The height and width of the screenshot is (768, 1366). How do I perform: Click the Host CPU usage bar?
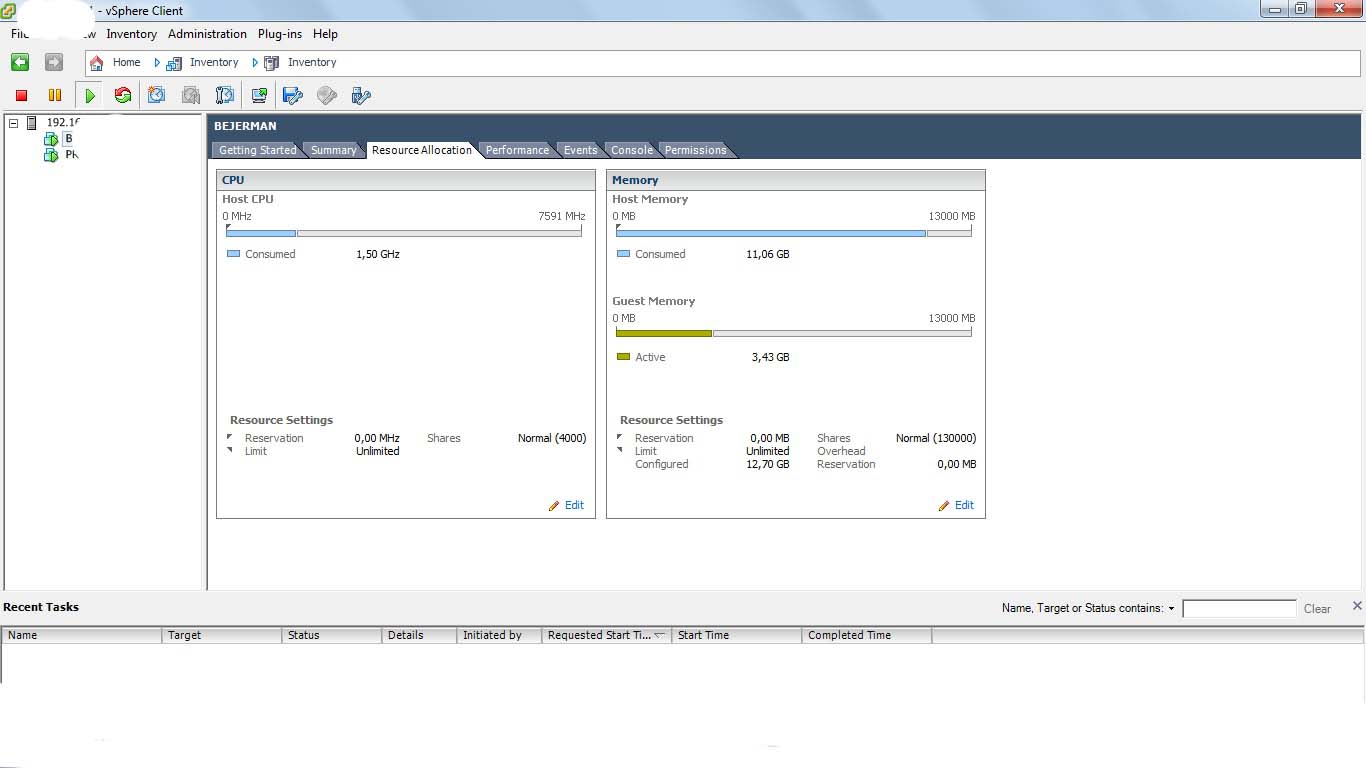(404, 232)
